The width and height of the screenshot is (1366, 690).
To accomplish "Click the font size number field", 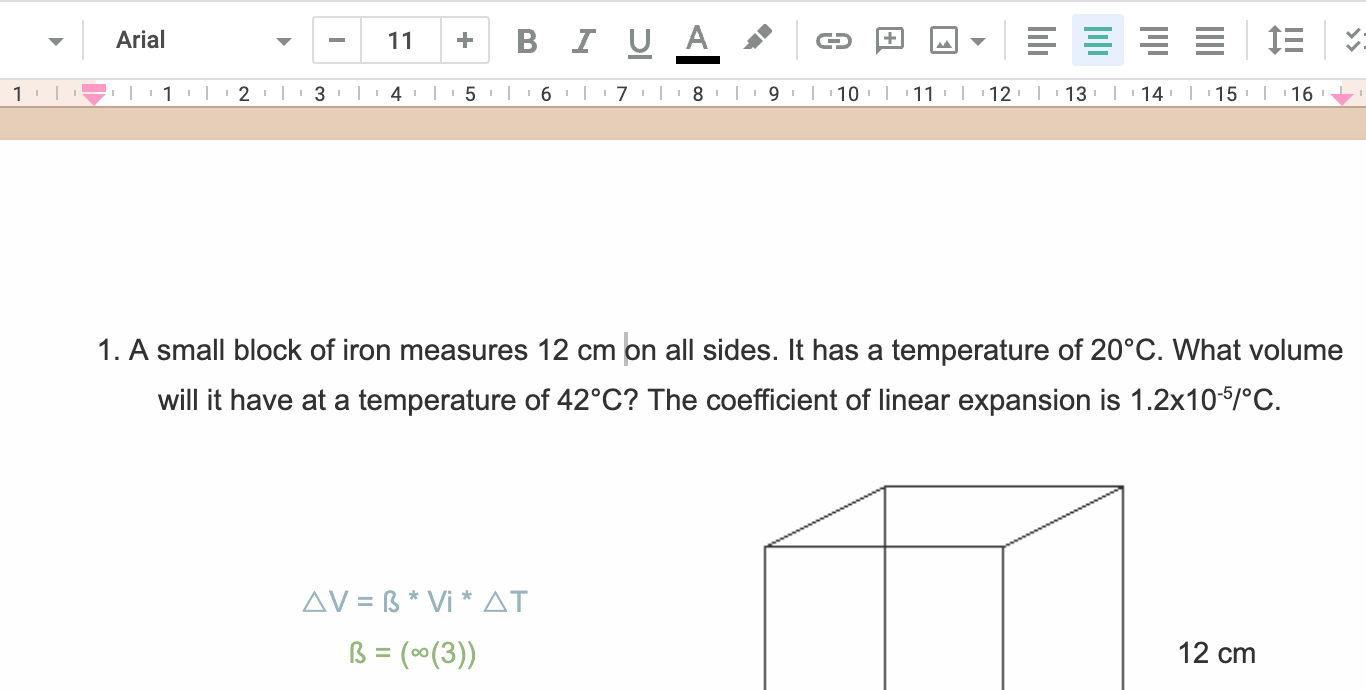I will 400,40.
